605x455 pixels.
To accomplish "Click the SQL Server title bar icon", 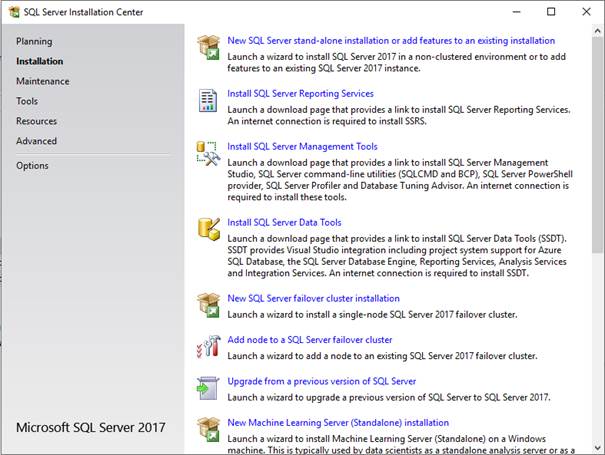I will click(14, 12).
